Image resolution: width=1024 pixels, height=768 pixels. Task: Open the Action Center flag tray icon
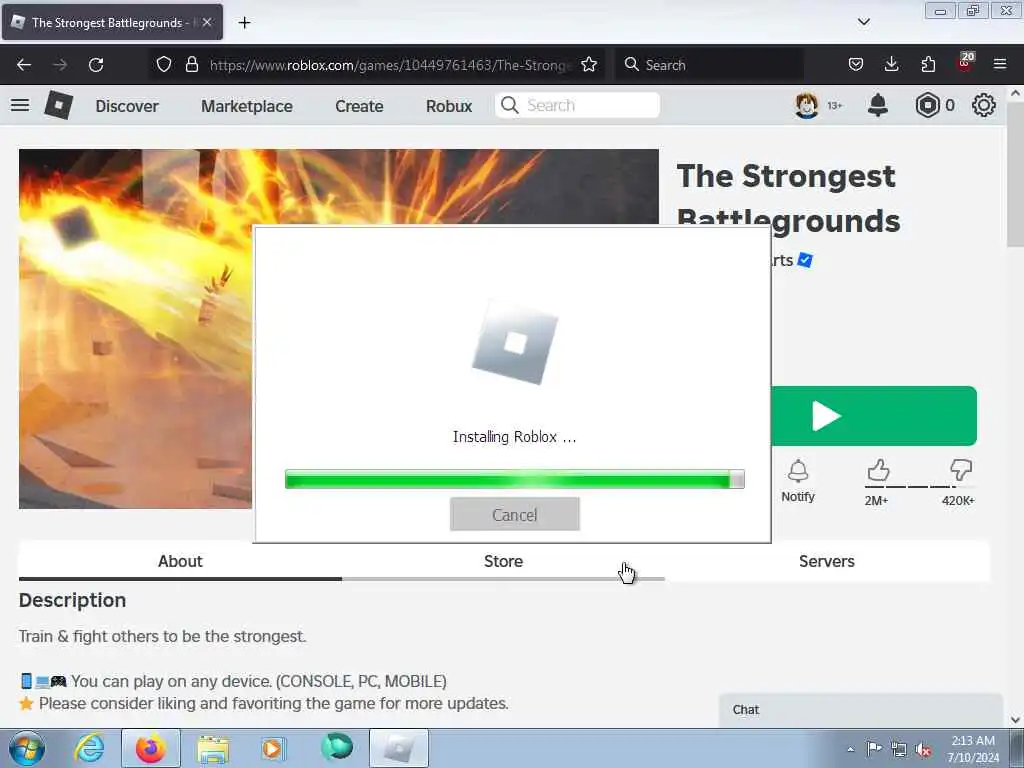(873, 749)
